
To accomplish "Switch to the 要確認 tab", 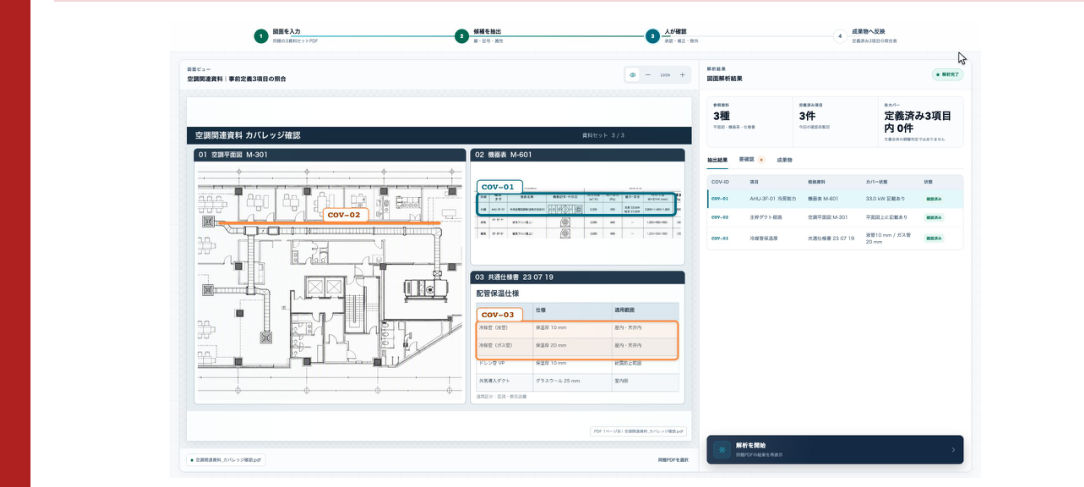I will (751, 160).
